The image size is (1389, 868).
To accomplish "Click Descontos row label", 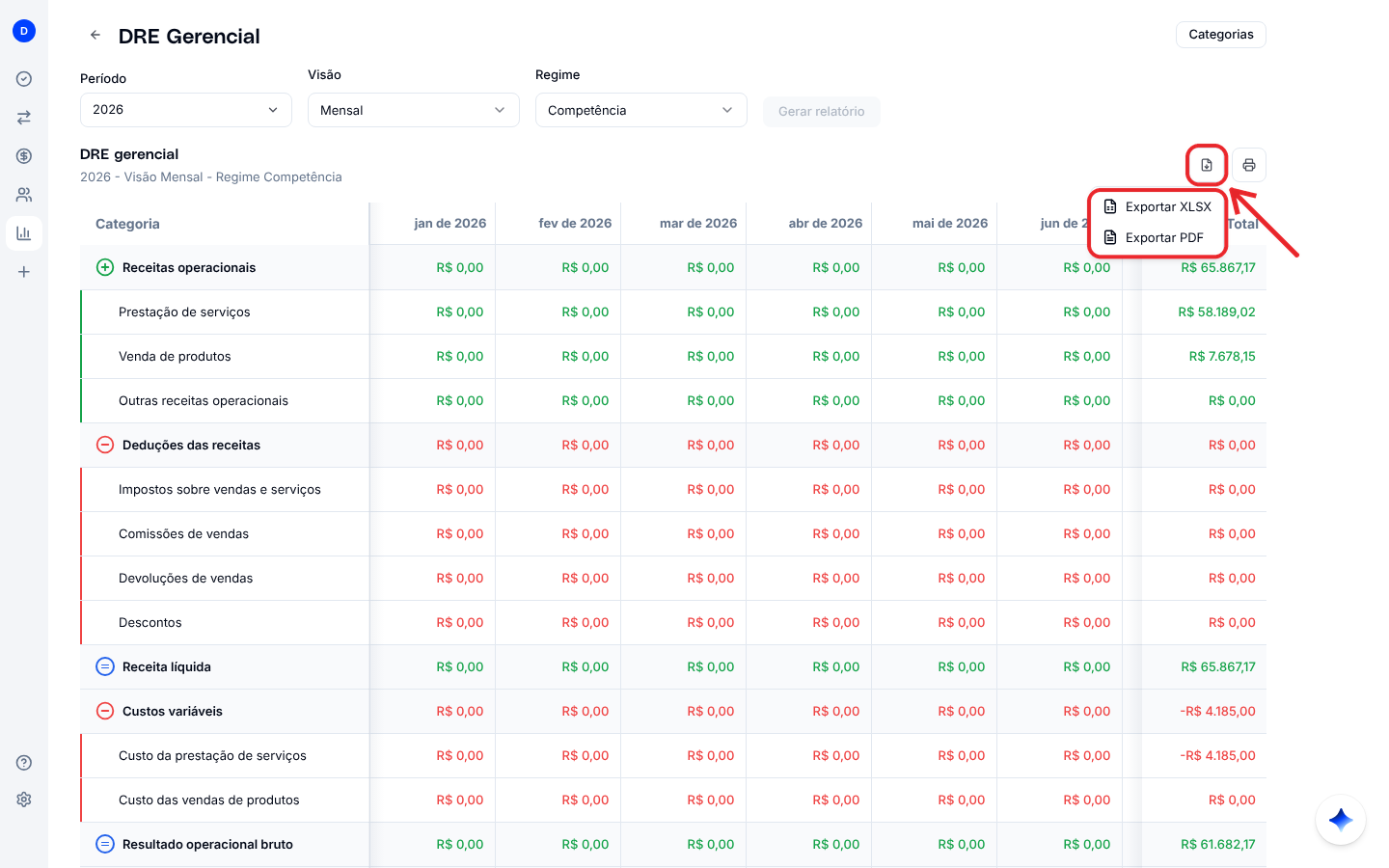I will click(150, 622).
